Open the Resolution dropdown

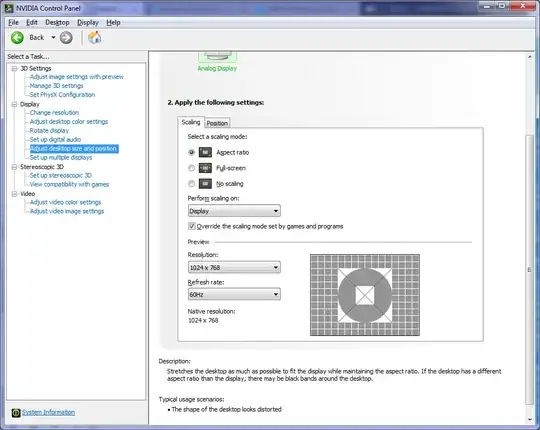coord(234,267)
